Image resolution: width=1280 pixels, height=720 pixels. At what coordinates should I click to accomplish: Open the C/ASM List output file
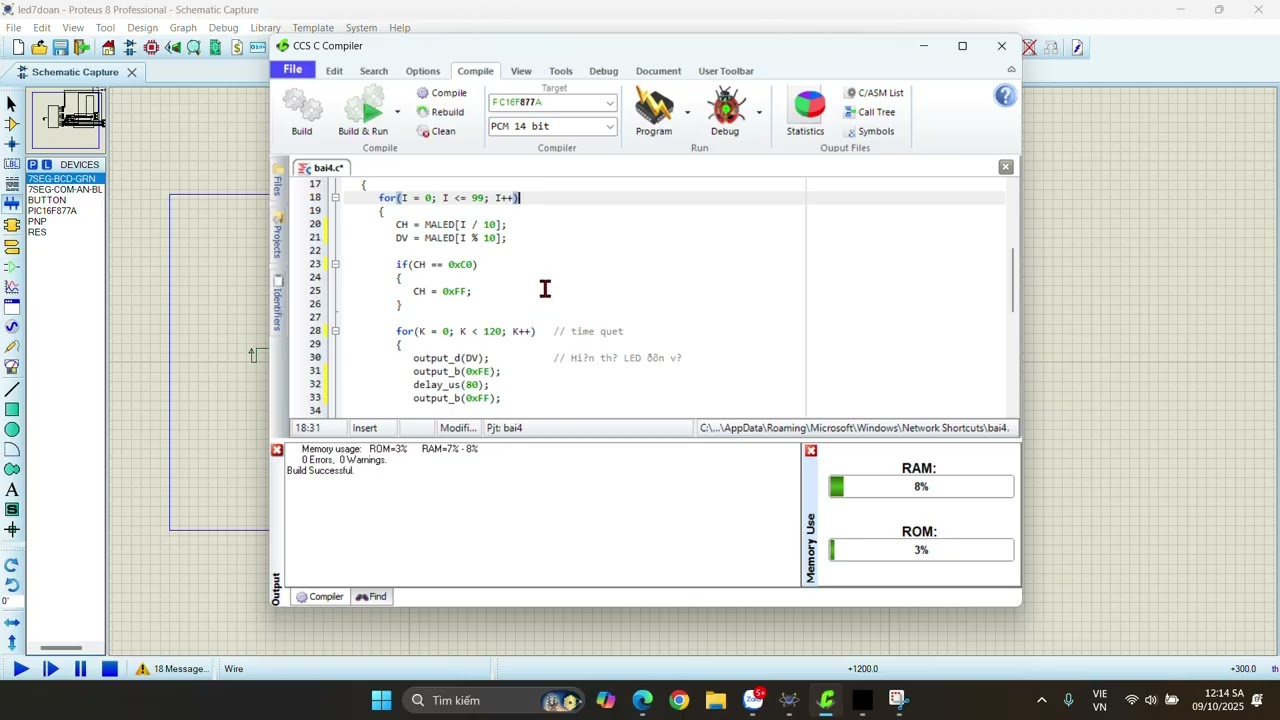pos(874,93)
